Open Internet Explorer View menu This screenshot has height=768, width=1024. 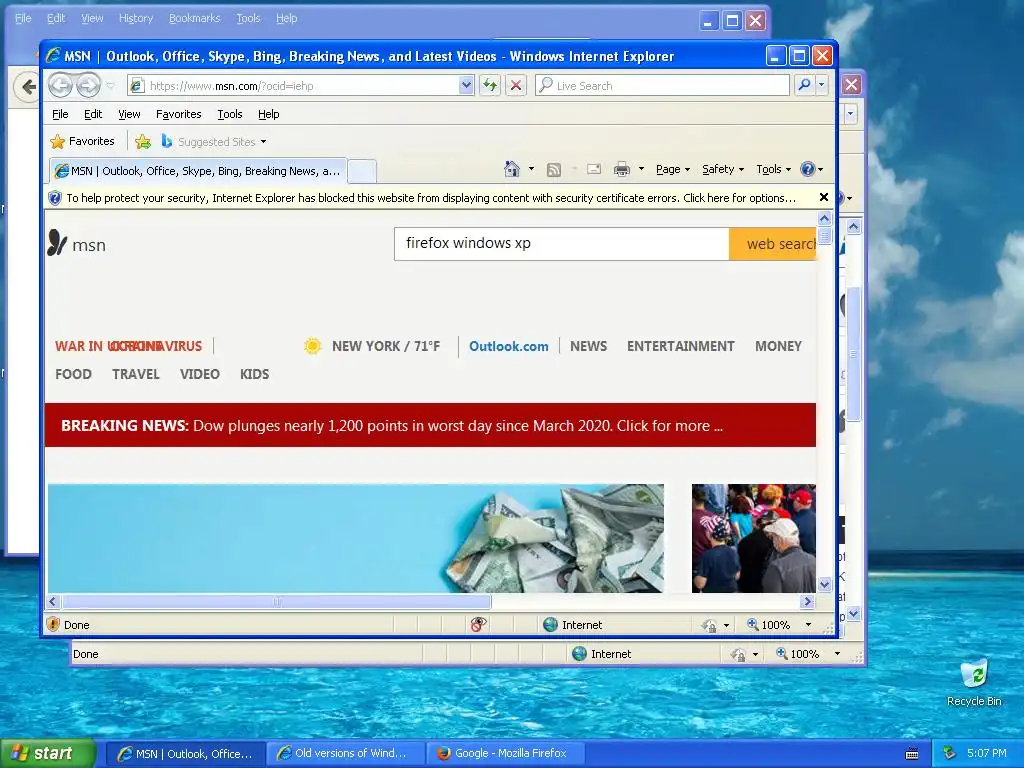click(x=129, y=114)
